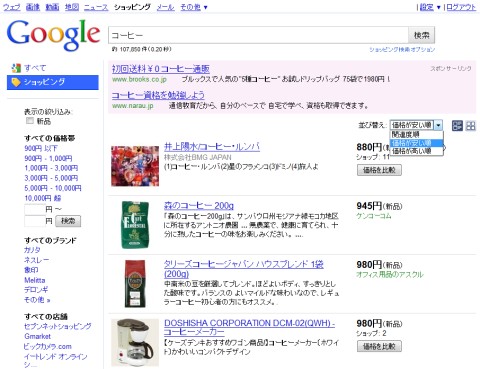Click the minimum price input box
The width and height of the screenshot is (480, 369).
pyautogui.click(x=35, y=210)
